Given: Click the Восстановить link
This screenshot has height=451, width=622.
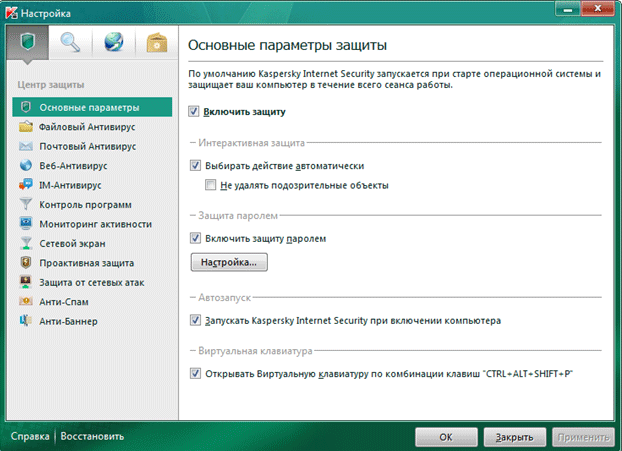Looking at the screenshot, I should pyautogui.click(x=92, y=436).
